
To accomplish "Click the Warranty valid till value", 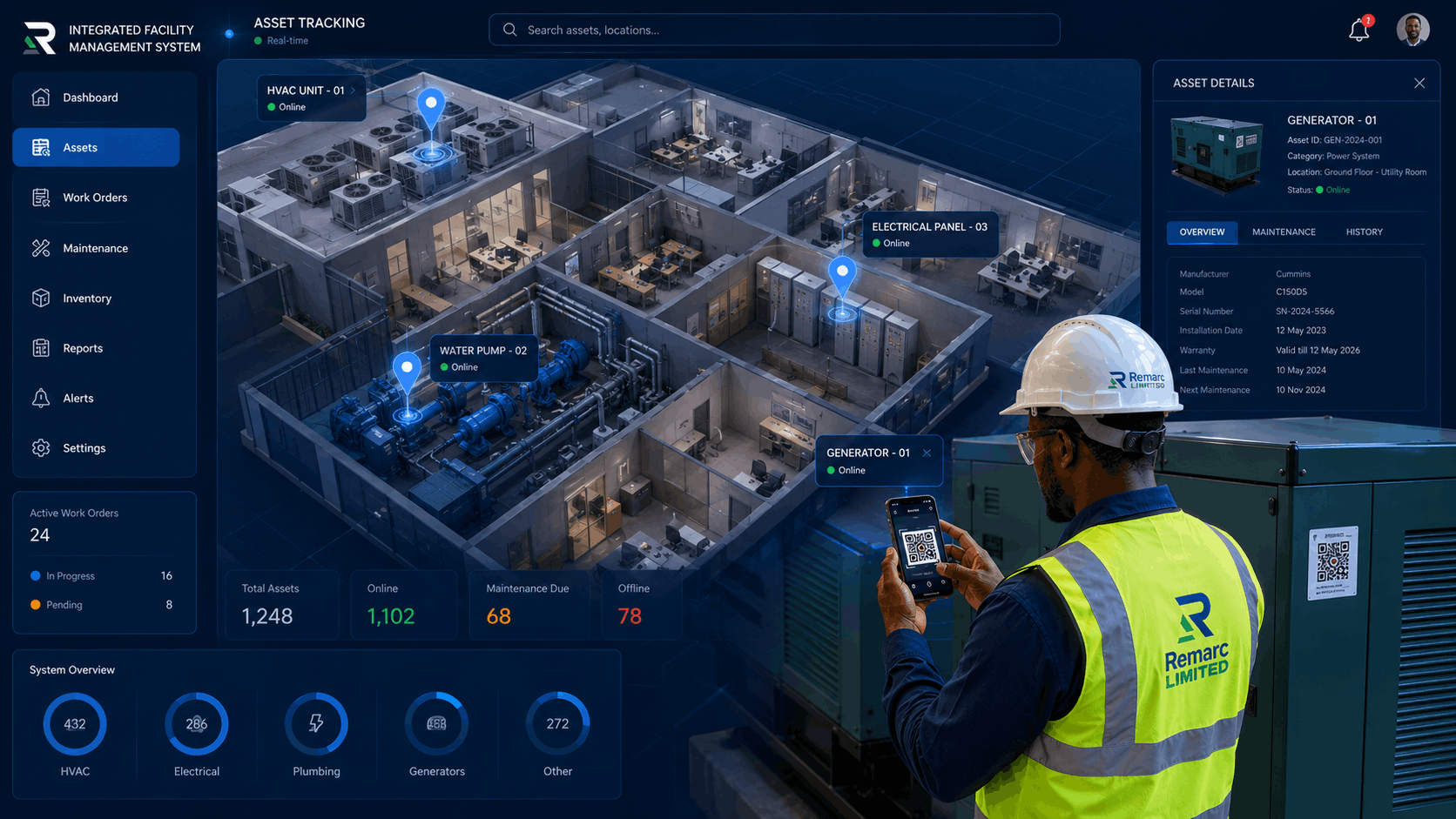I will coord(1318,351).
